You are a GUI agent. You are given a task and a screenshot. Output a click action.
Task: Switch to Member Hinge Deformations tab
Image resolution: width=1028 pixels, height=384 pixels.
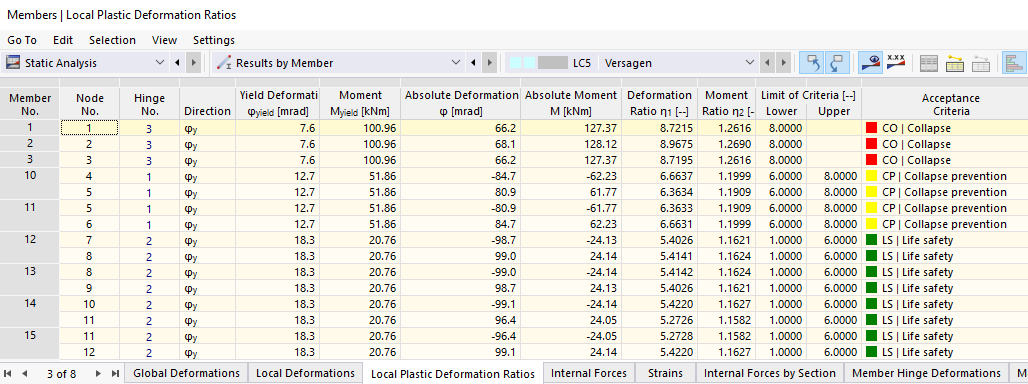coord(925,373)
